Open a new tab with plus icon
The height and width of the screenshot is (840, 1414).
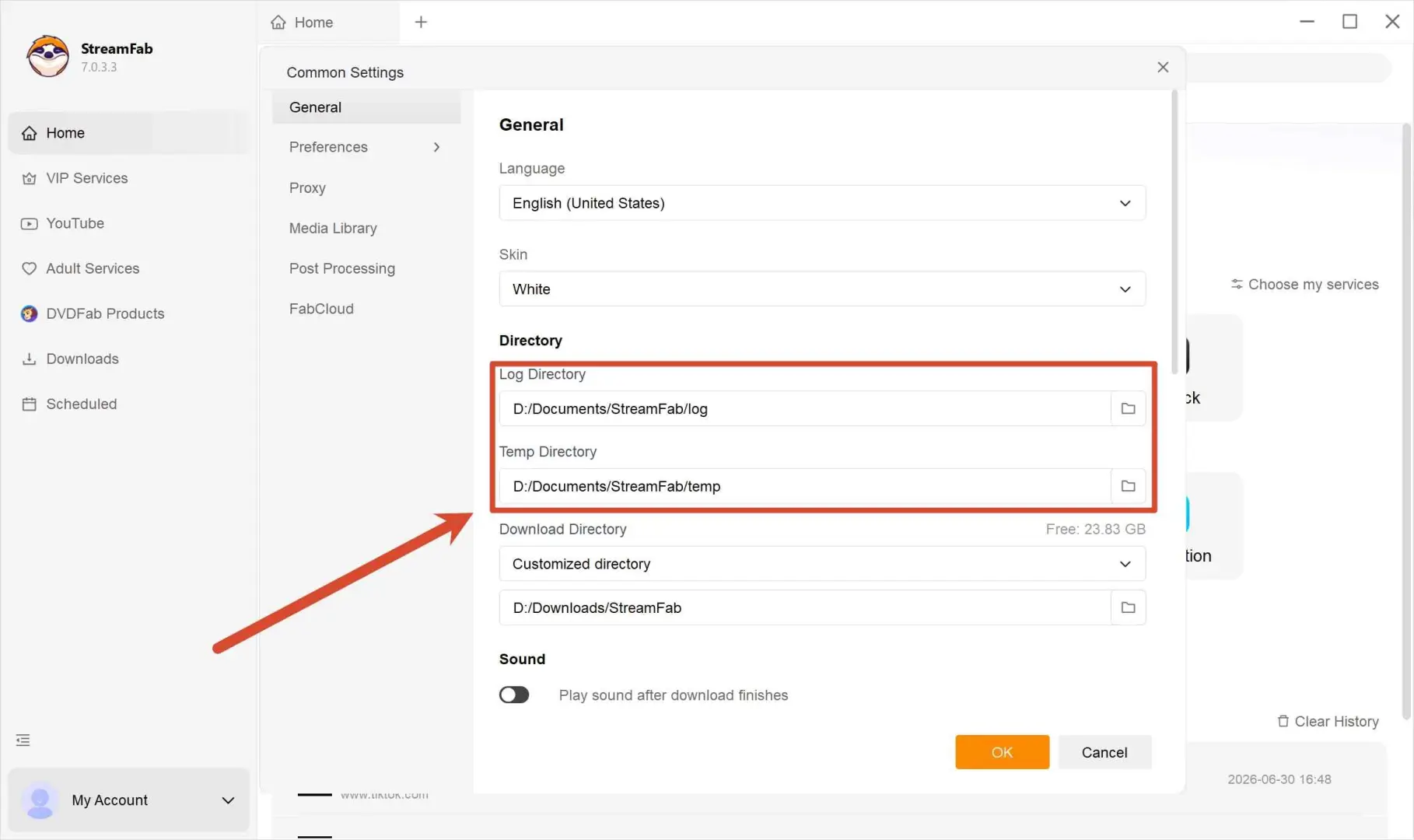[421, 23]
